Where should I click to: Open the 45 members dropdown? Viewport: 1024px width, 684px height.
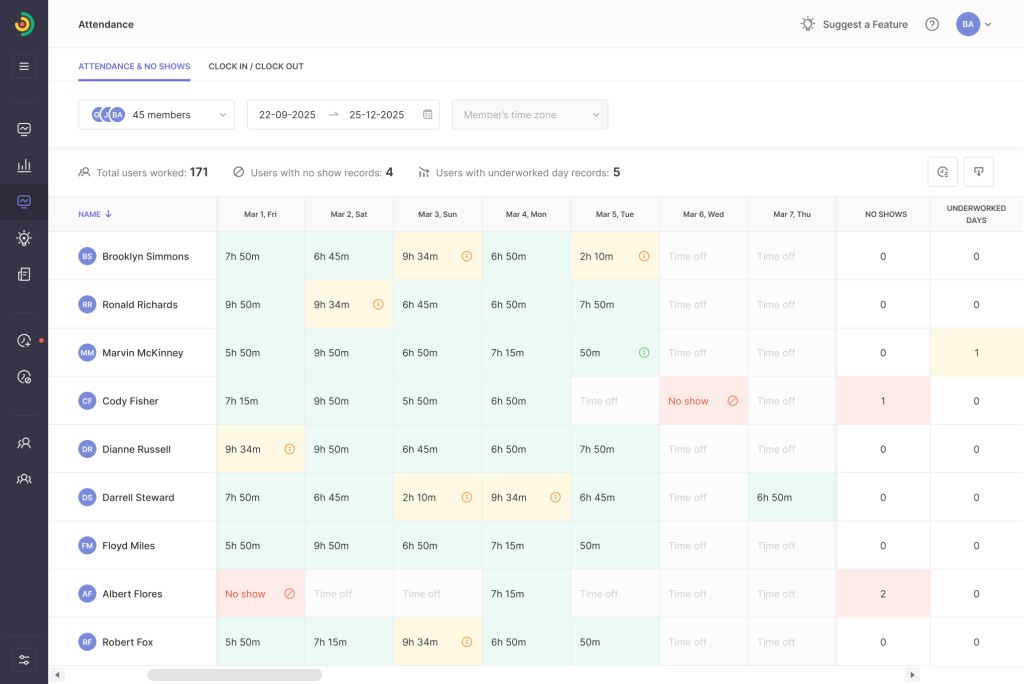point(156,115)
